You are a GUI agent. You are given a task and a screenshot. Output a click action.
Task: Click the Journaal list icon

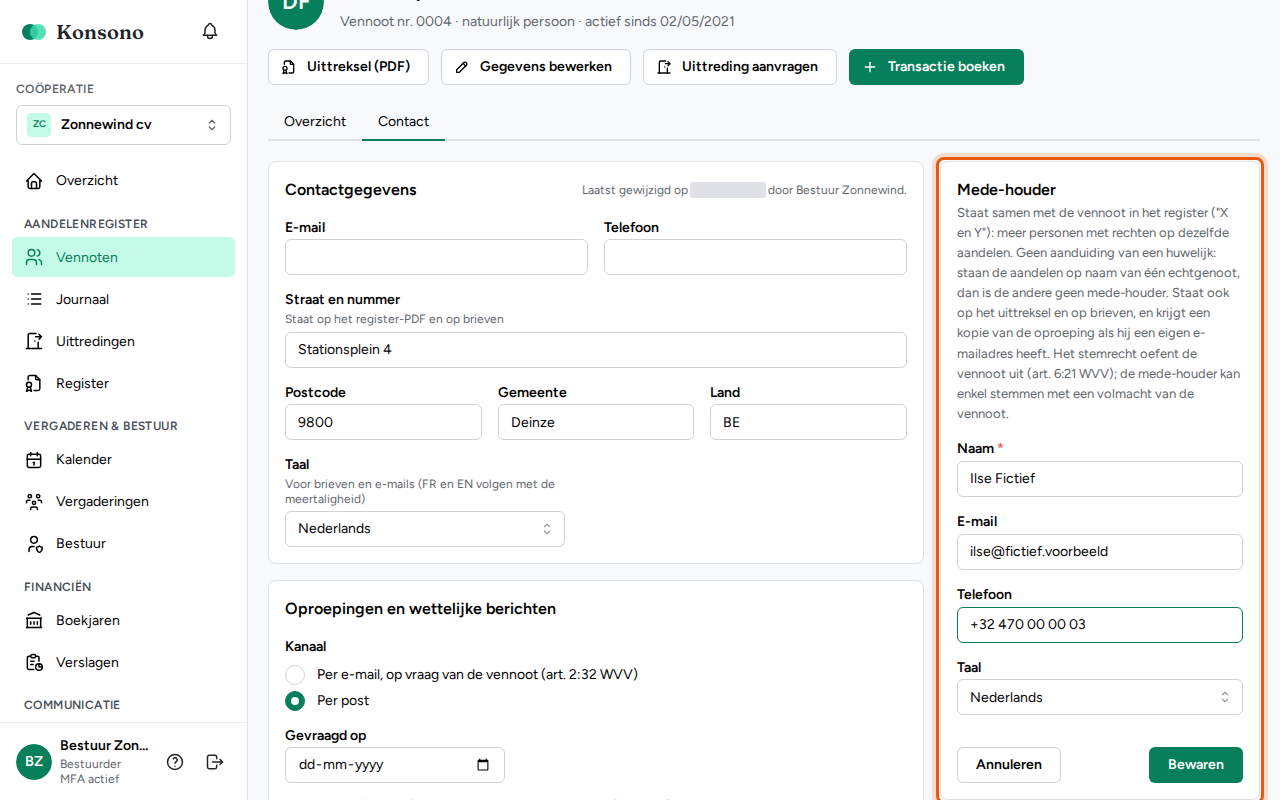(x=34, y=299)
